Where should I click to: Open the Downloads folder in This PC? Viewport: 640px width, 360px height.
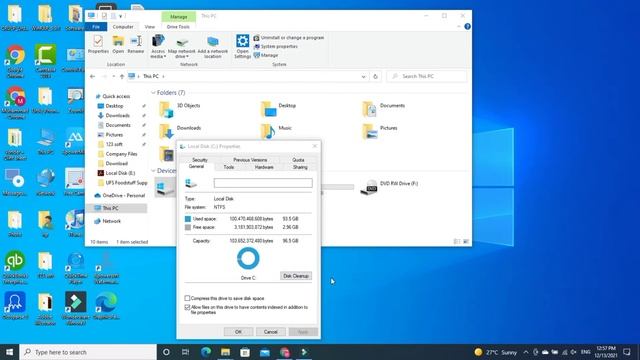pyautogui.click(x=180, y=131)
